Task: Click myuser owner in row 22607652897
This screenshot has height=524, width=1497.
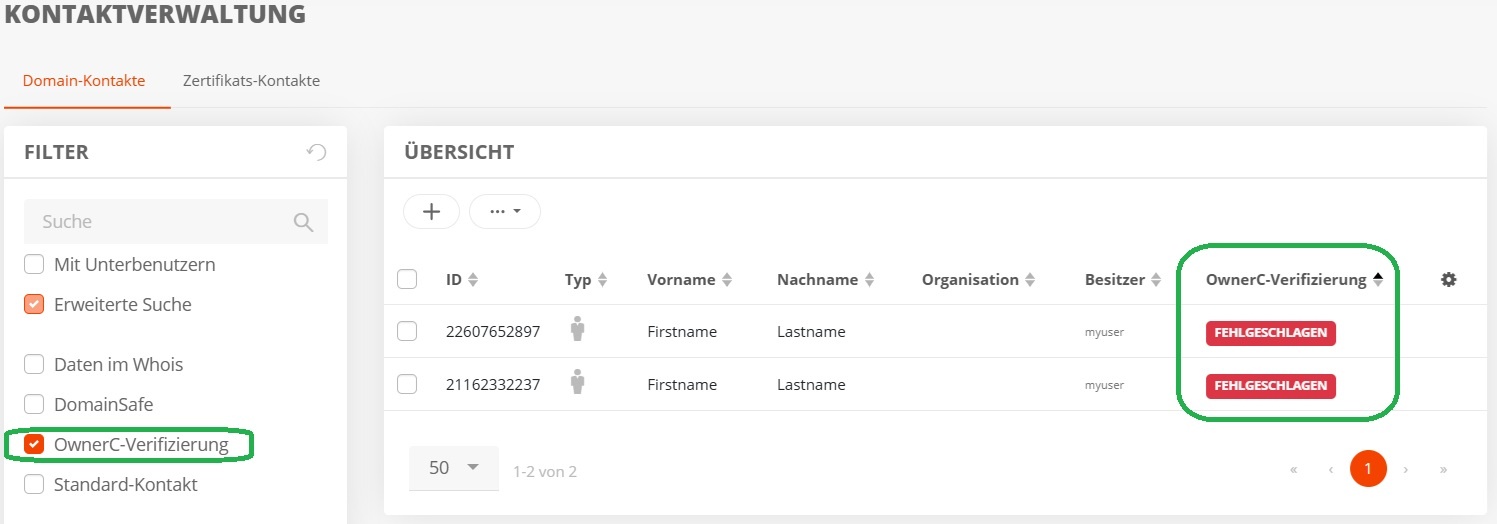Action: coord(1104,332)
